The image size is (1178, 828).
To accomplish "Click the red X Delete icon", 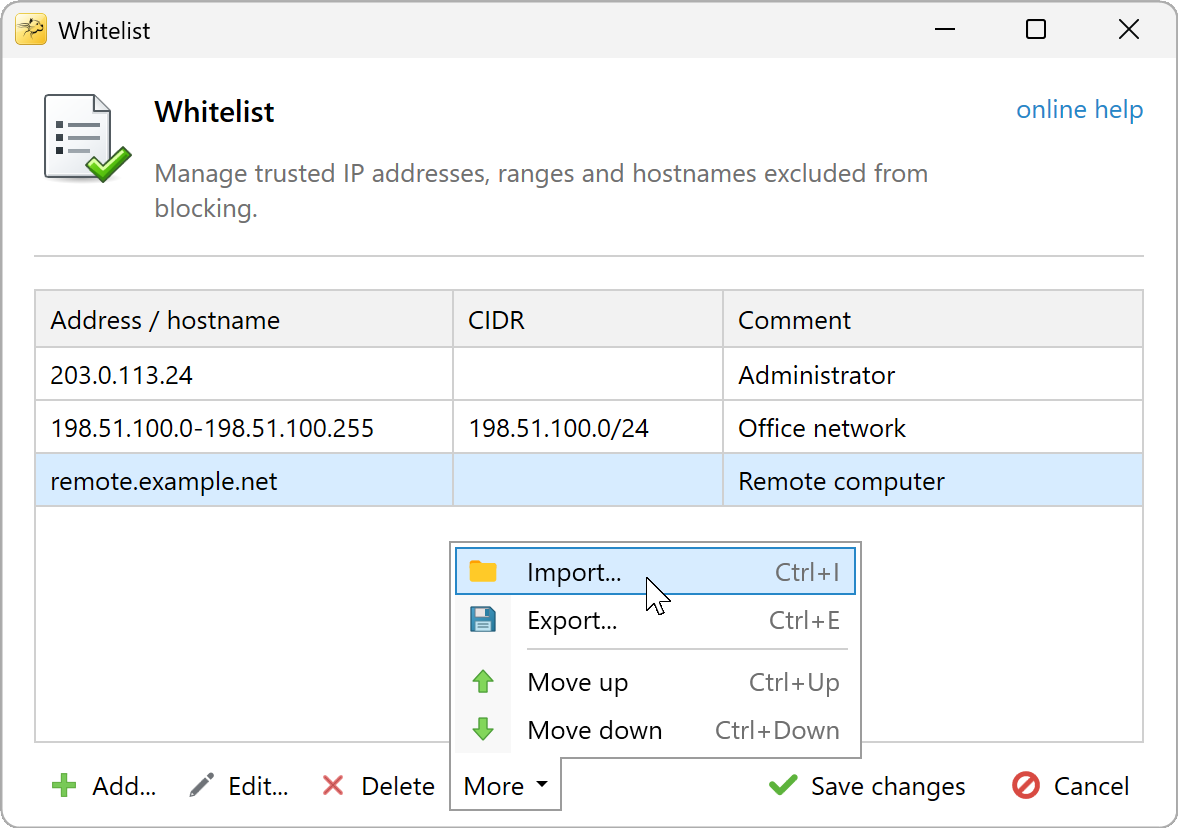I will click(333, 785).
